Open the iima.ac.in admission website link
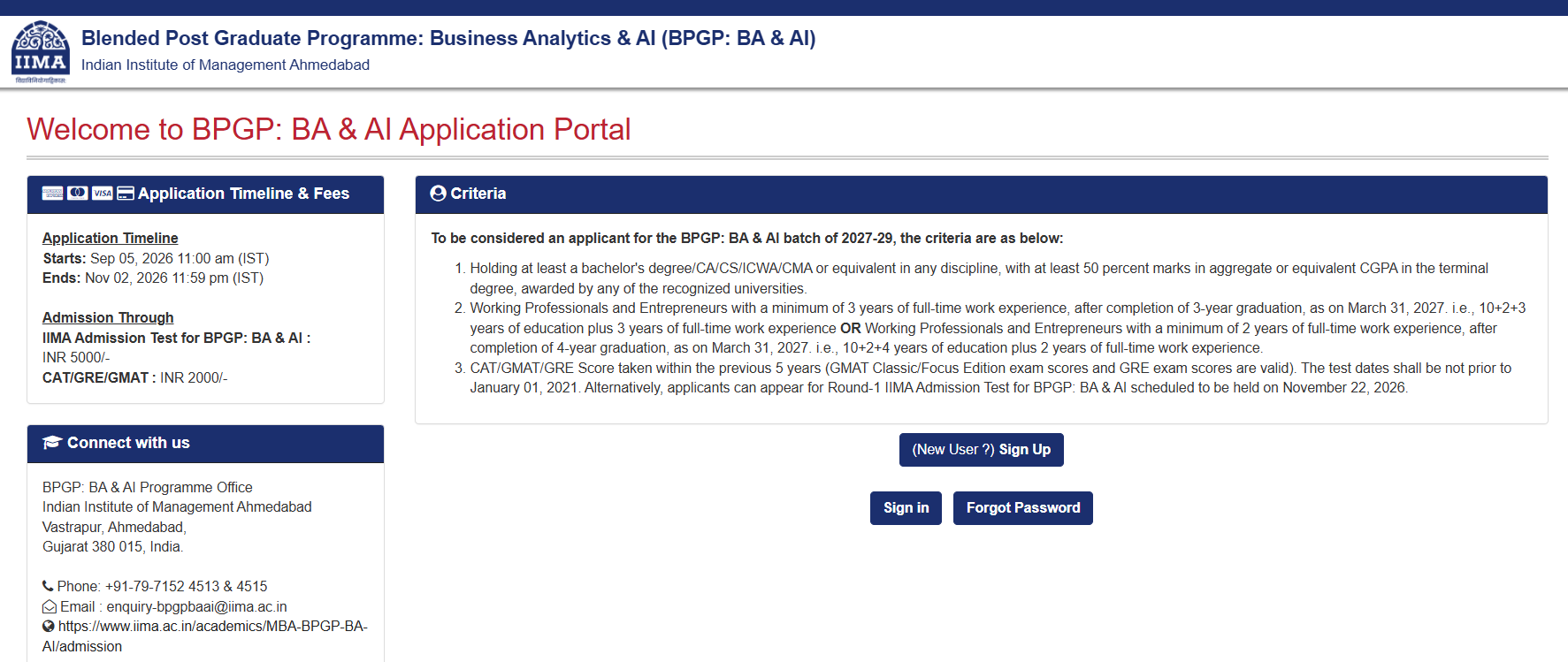 click(205, 636)
